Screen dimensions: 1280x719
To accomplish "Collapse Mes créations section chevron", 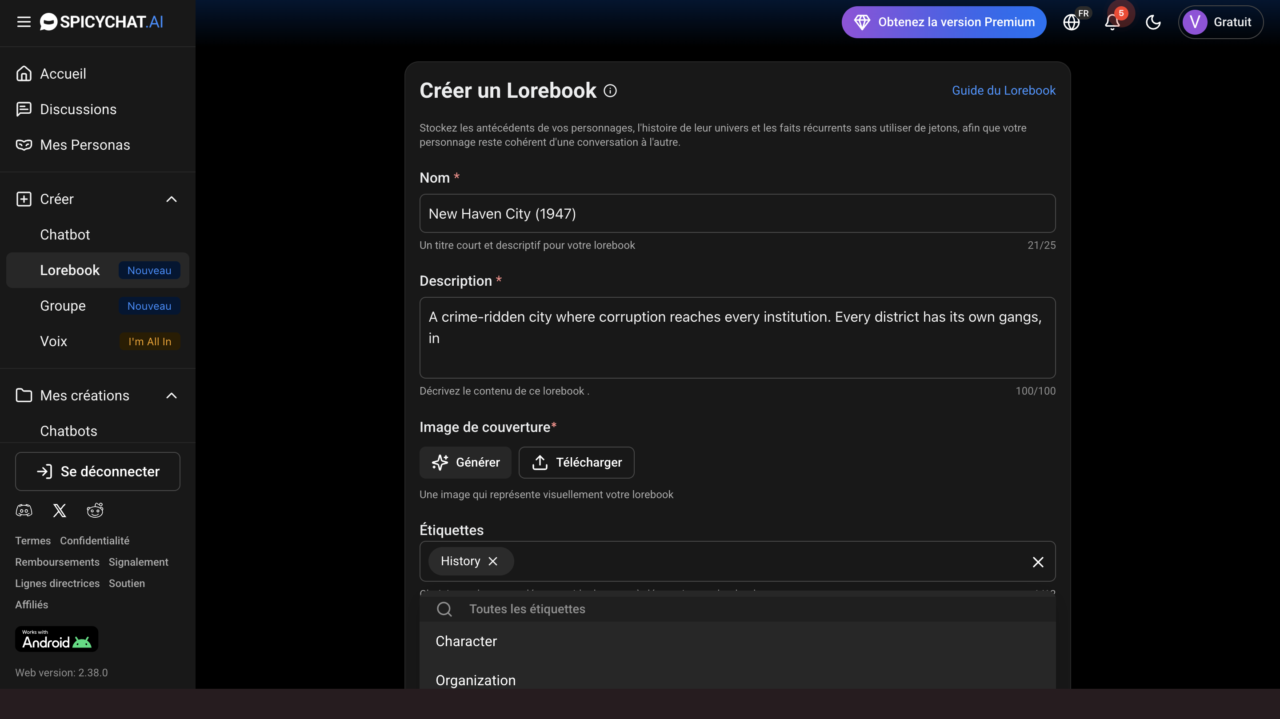I will click(171, 396).
